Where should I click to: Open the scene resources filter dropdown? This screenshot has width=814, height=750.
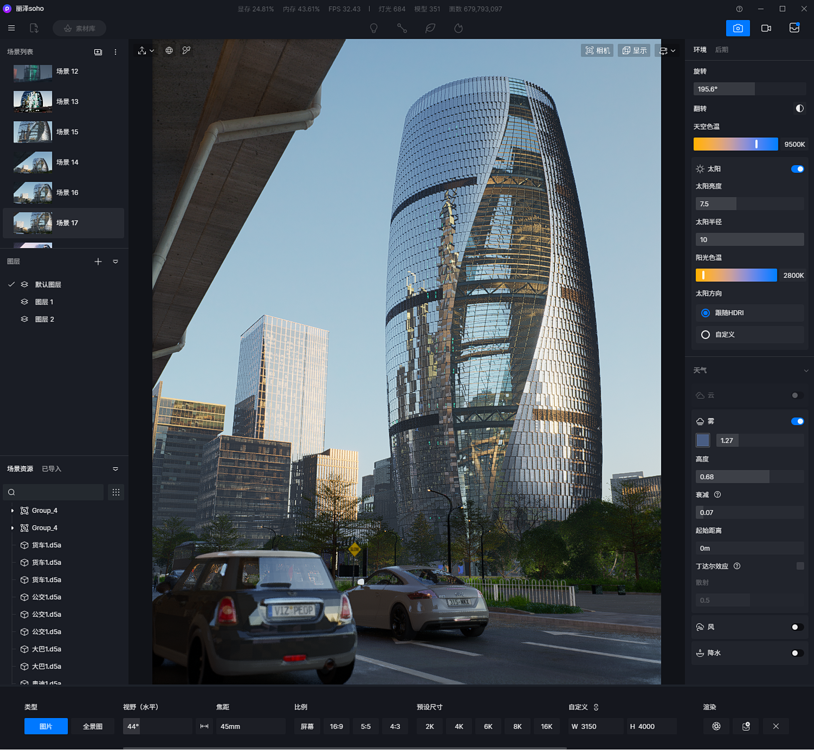(115, 469)
